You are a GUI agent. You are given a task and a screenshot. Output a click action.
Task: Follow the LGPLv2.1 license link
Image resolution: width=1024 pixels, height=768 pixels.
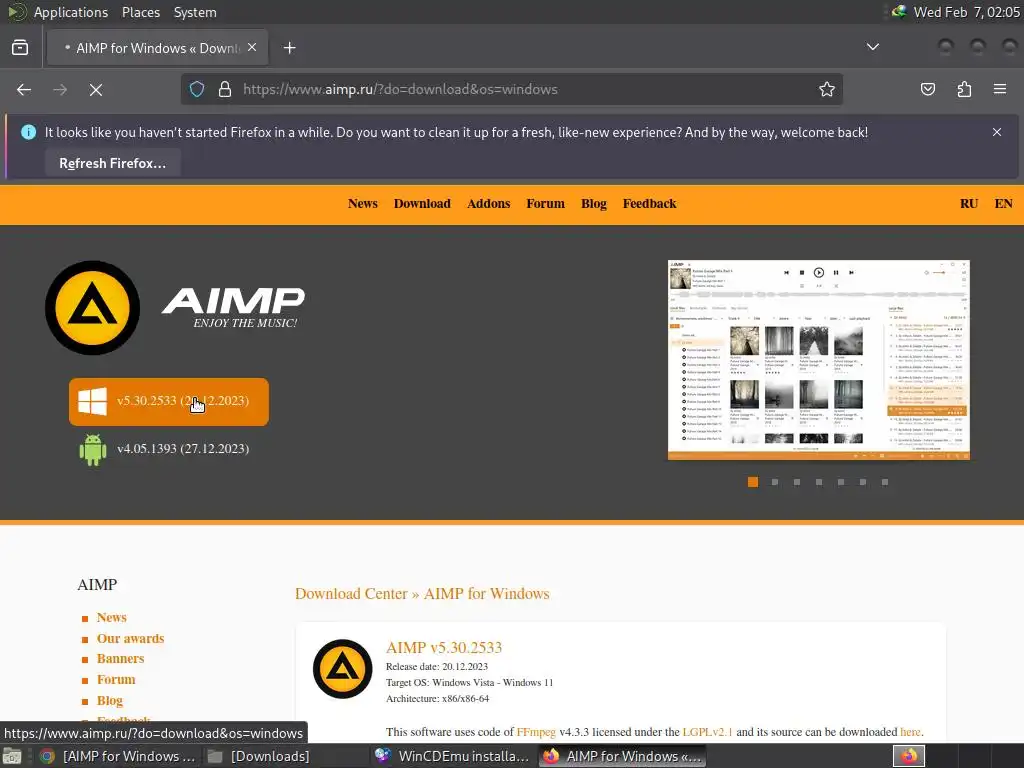tap(708, 732)
